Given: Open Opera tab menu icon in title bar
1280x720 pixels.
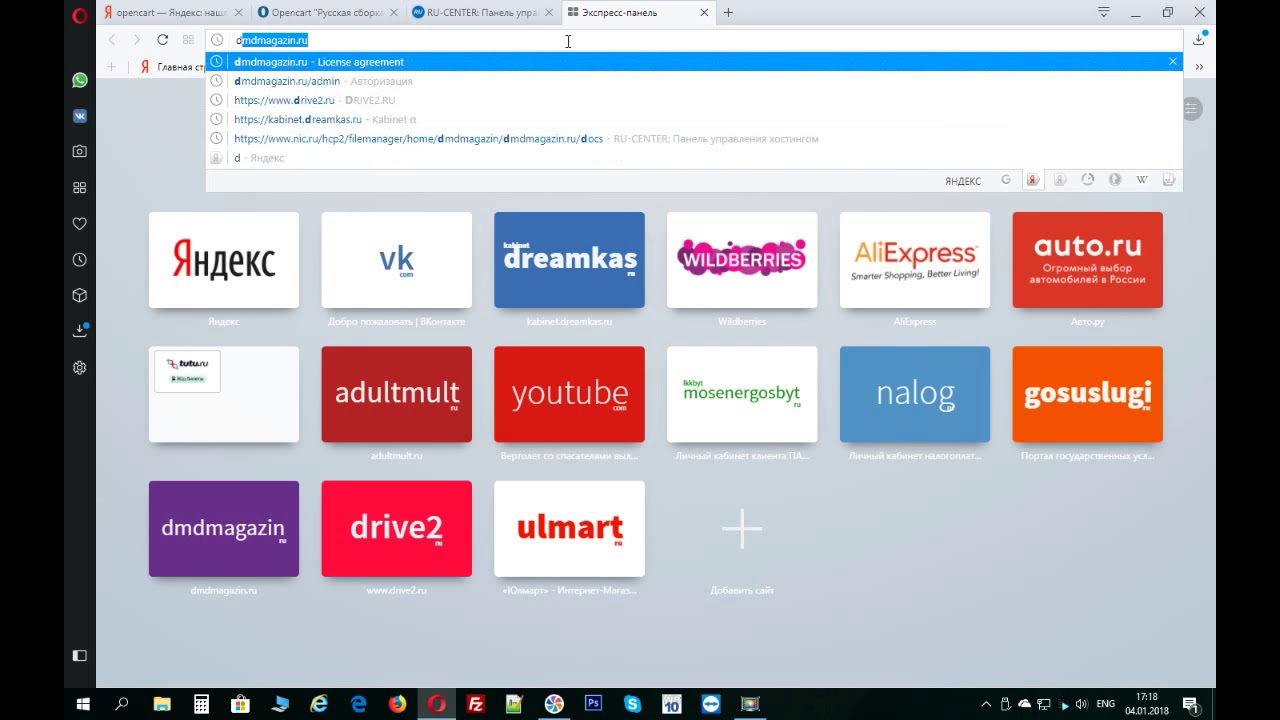Looking at the screenshot, I should pyautogui.click(x=1103, y=13).
